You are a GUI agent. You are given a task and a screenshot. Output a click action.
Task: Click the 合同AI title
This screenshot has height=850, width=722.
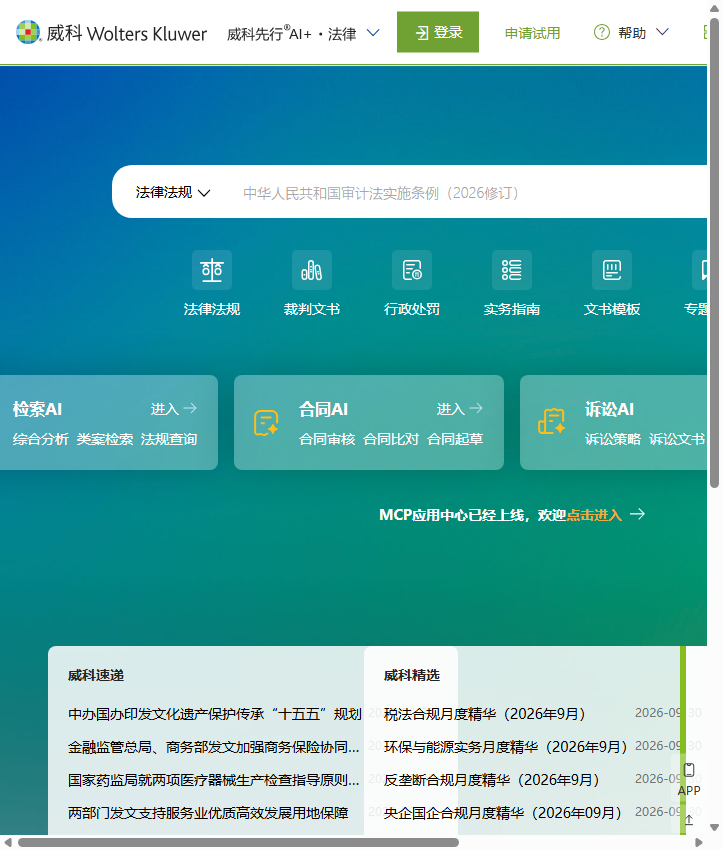click(x=324, y=409)
